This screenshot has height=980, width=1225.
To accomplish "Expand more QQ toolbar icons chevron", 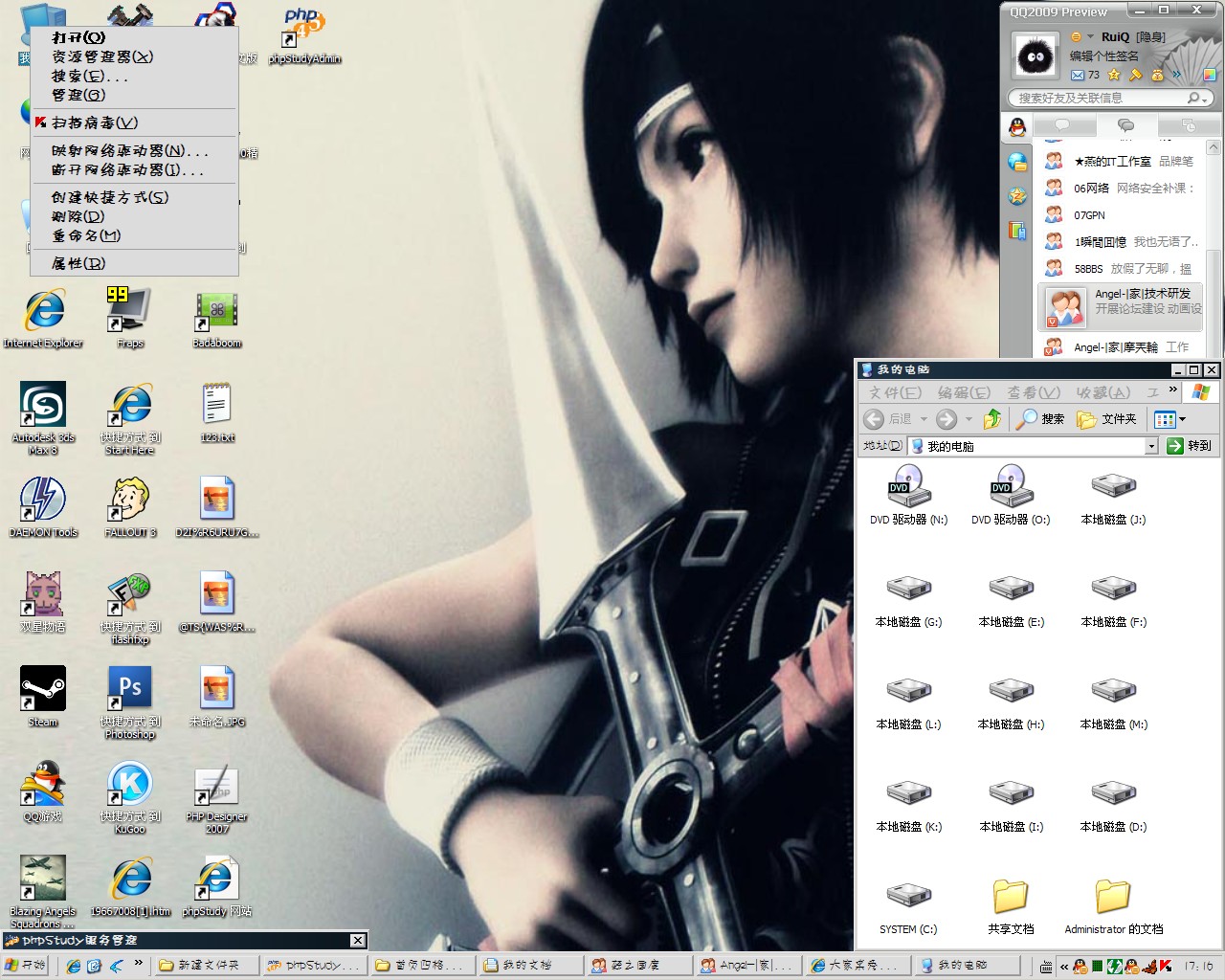I will (1177, 75).
